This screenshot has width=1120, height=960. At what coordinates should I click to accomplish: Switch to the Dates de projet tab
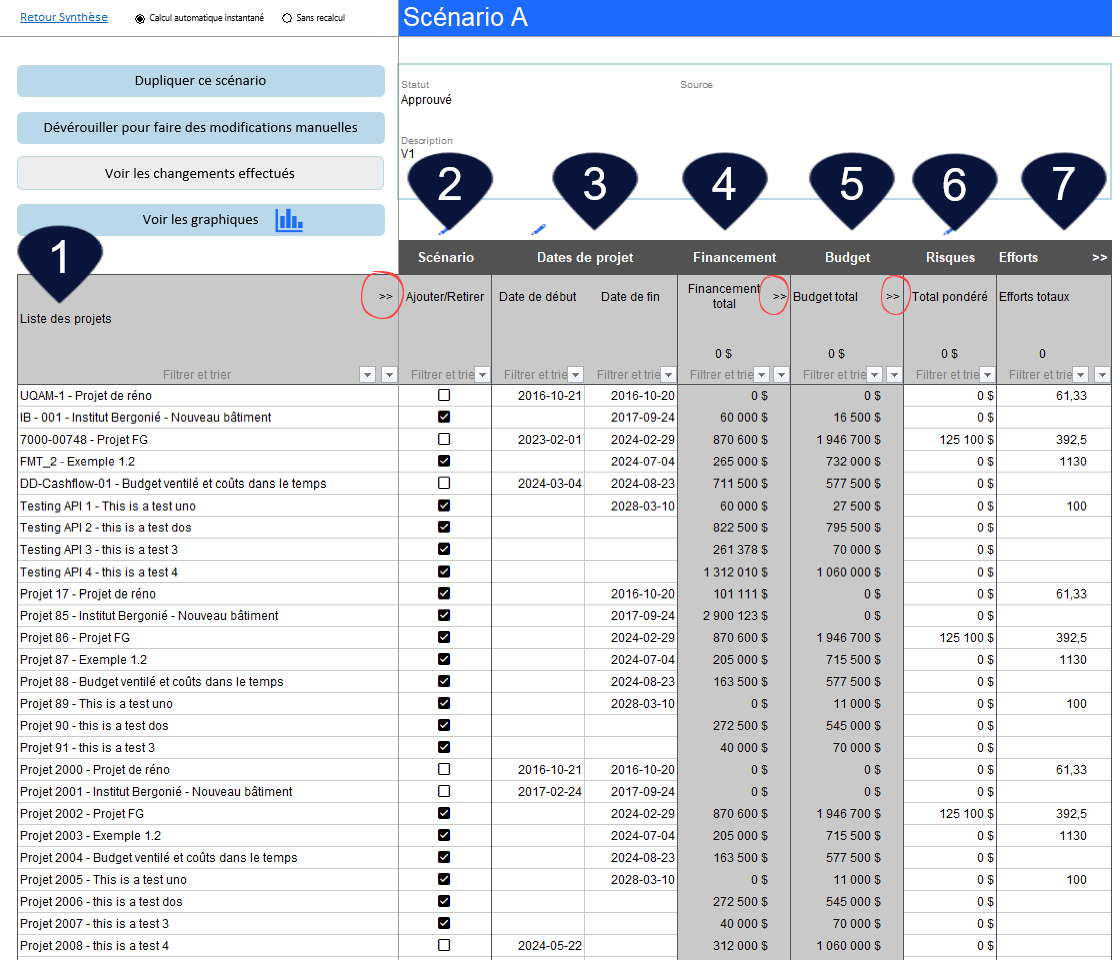(585, 257)
